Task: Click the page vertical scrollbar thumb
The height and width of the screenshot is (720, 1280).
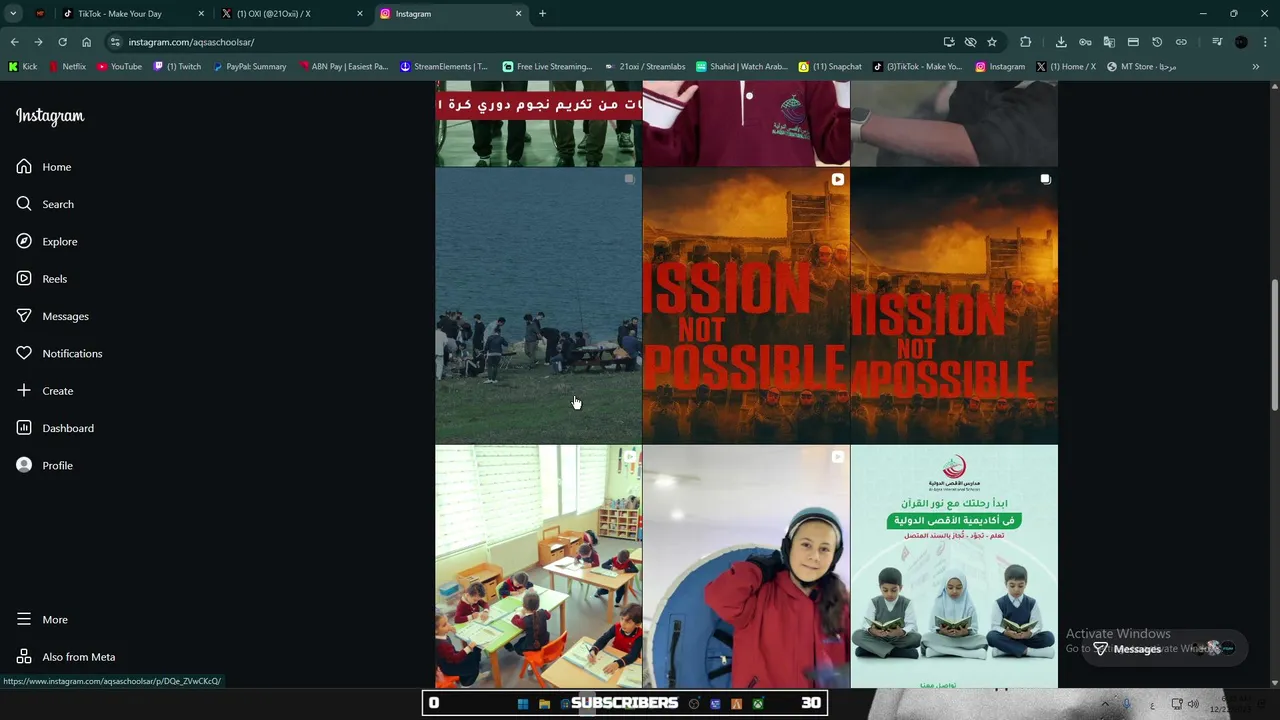Action: coord(1274,345)
